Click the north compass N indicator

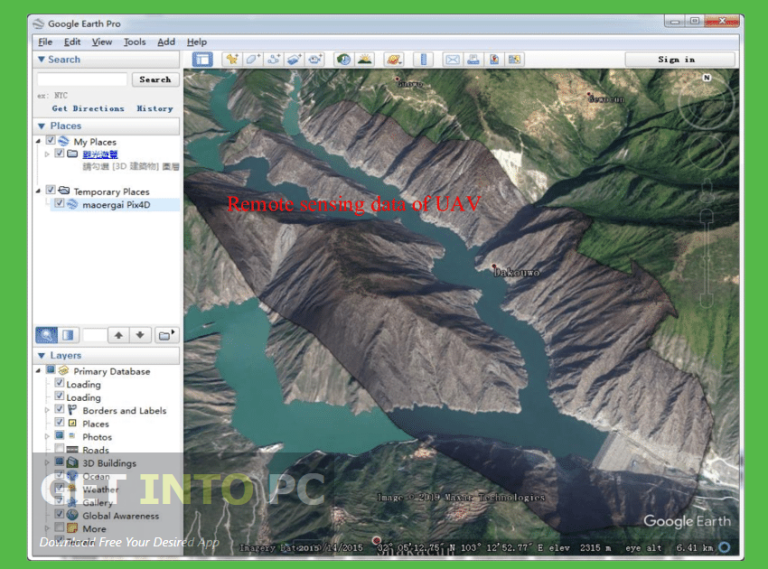(x=707, y=78)
